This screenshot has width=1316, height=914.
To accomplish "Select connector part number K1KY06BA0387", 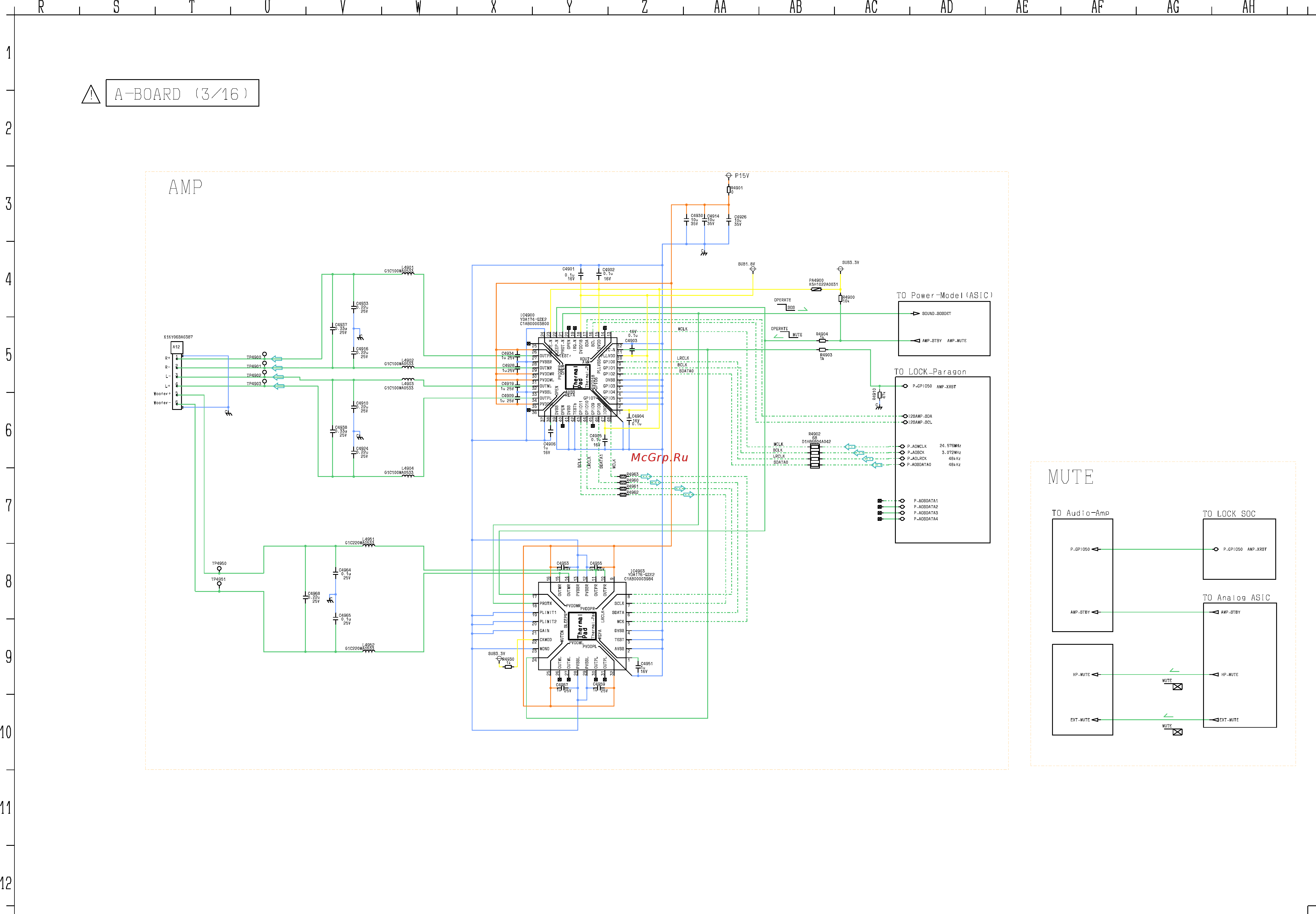I will click(x=178, y=337).
